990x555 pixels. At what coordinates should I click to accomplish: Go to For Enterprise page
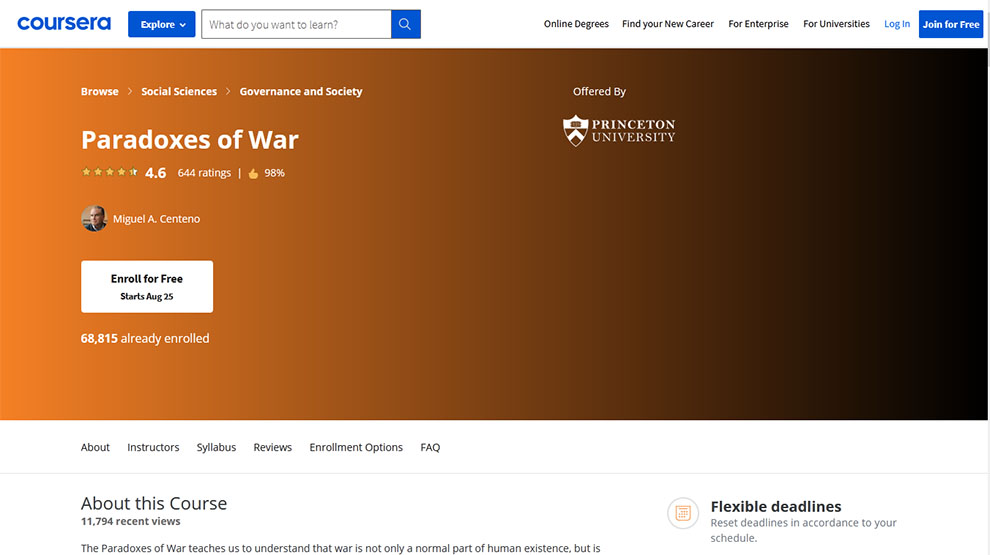coord(758,24)
